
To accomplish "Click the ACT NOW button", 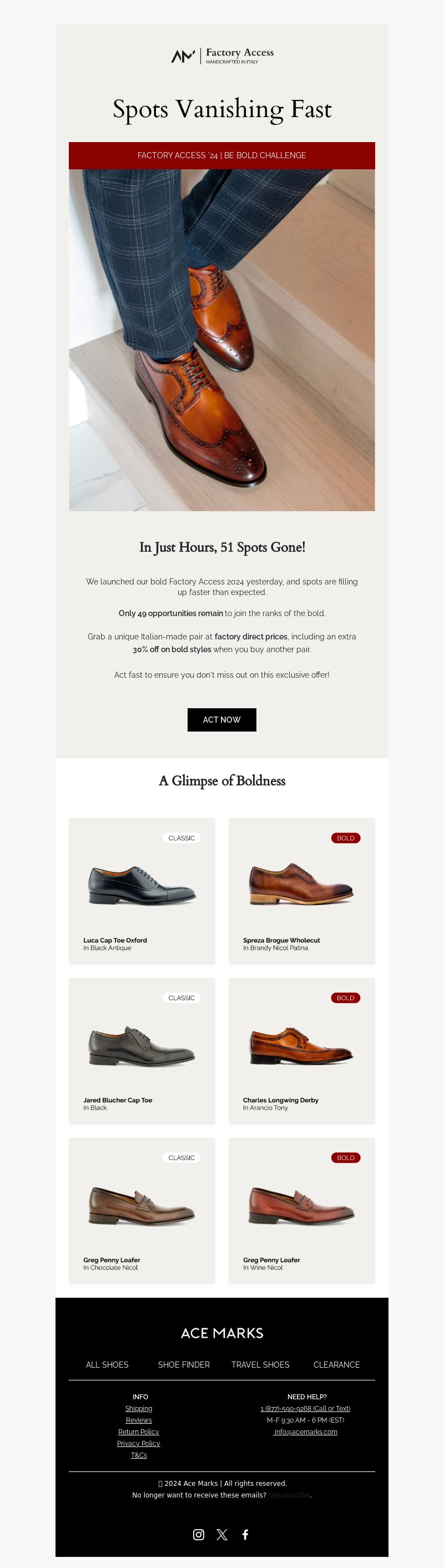I will [221, 719].
